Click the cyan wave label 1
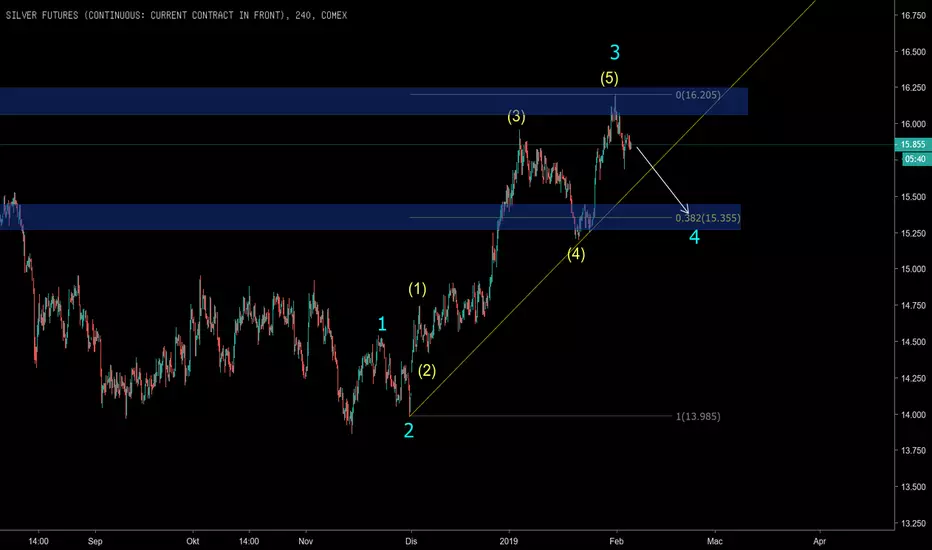932x550 pixels. [x=382, y=324]
